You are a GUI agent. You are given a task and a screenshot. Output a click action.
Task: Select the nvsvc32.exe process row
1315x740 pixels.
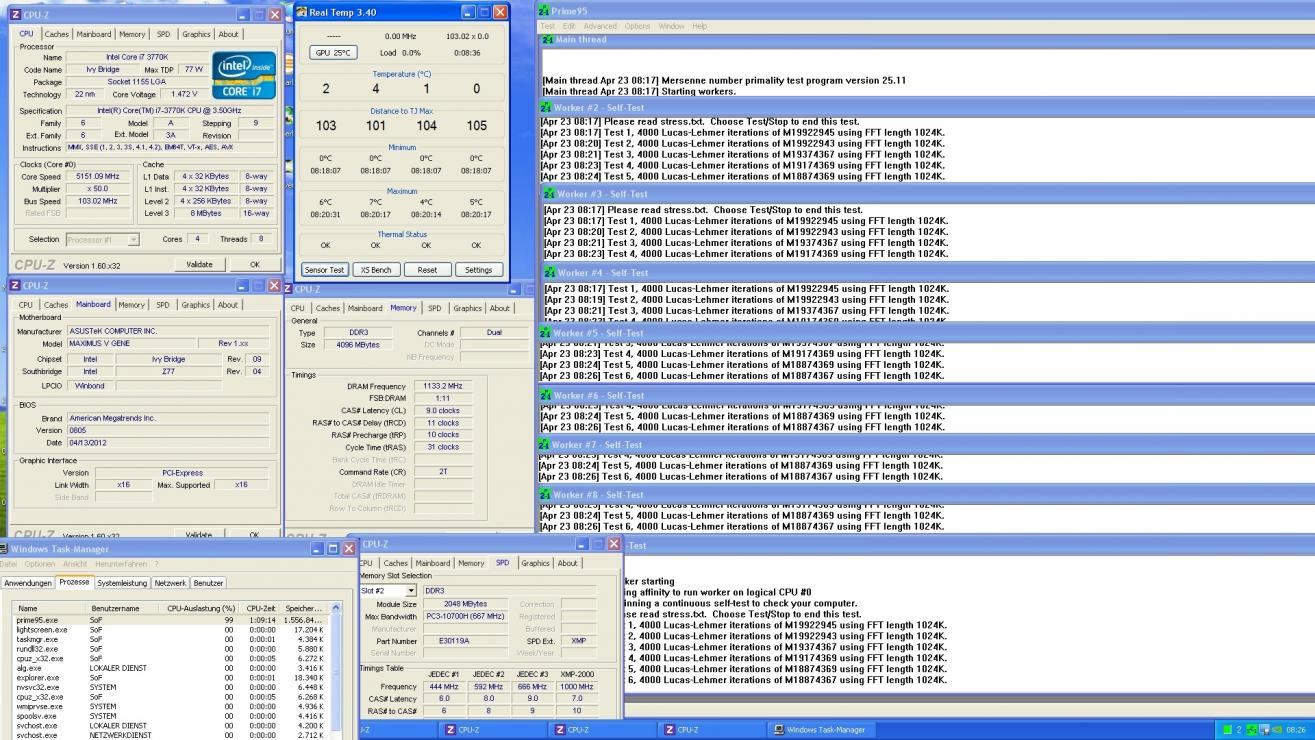(x=170, y=687)
